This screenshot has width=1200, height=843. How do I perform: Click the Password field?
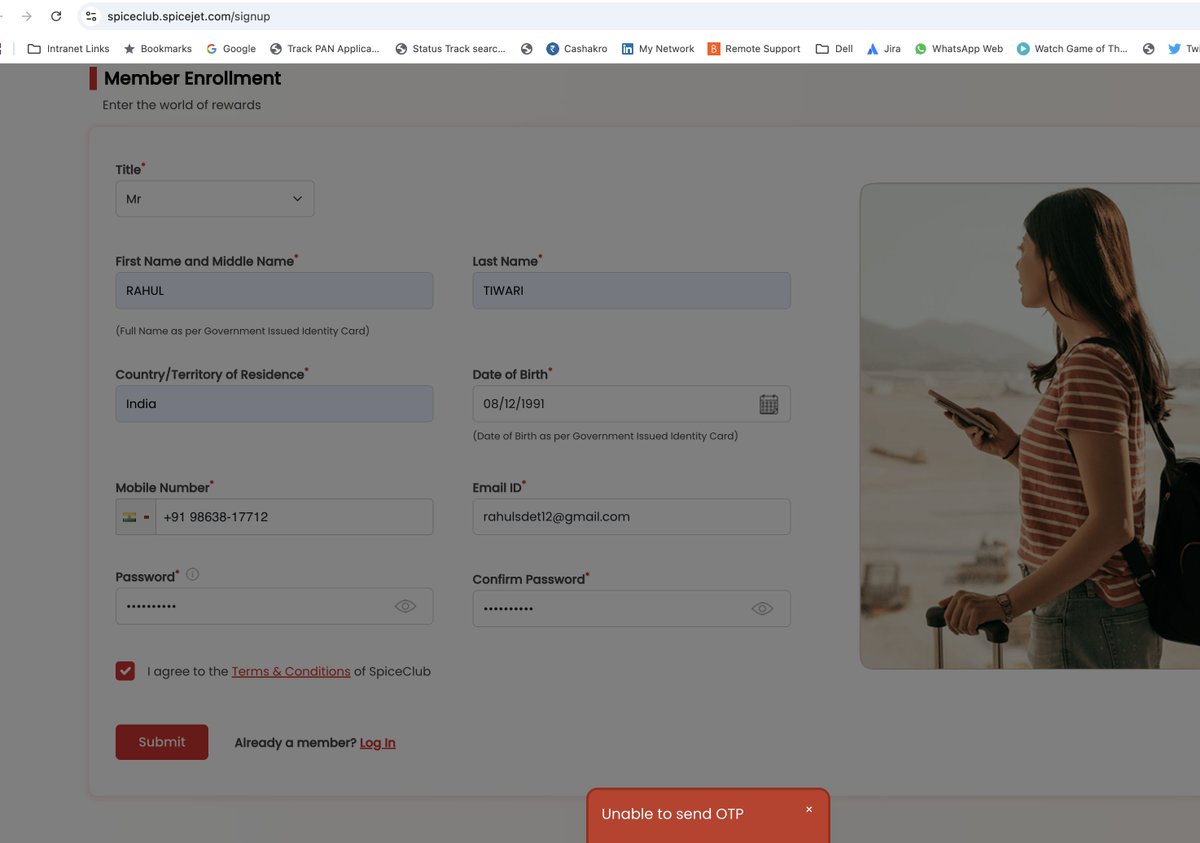point(274,606)
